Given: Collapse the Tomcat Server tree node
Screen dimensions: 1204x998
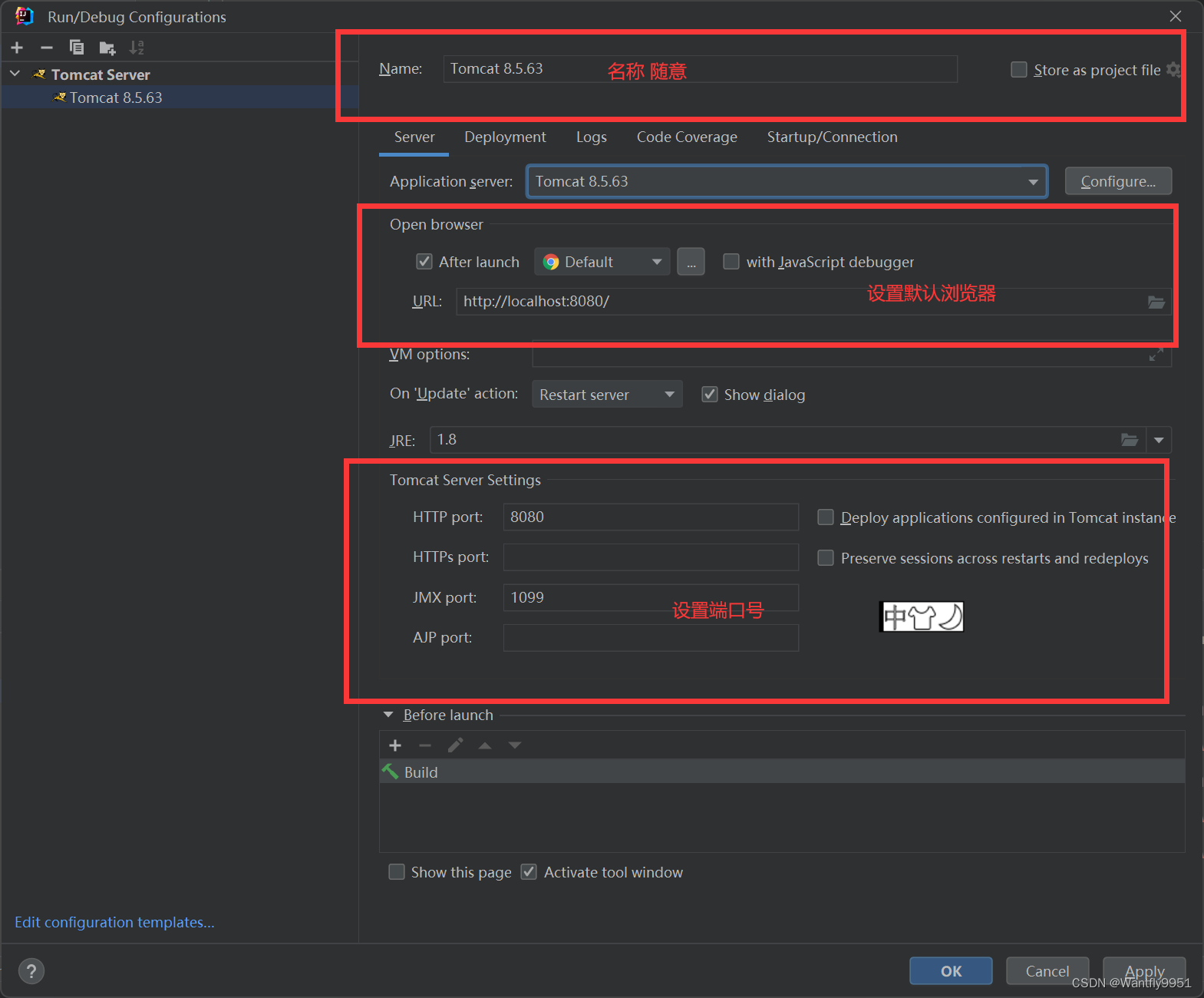Looking at the screenshot, I should (15, 74).
